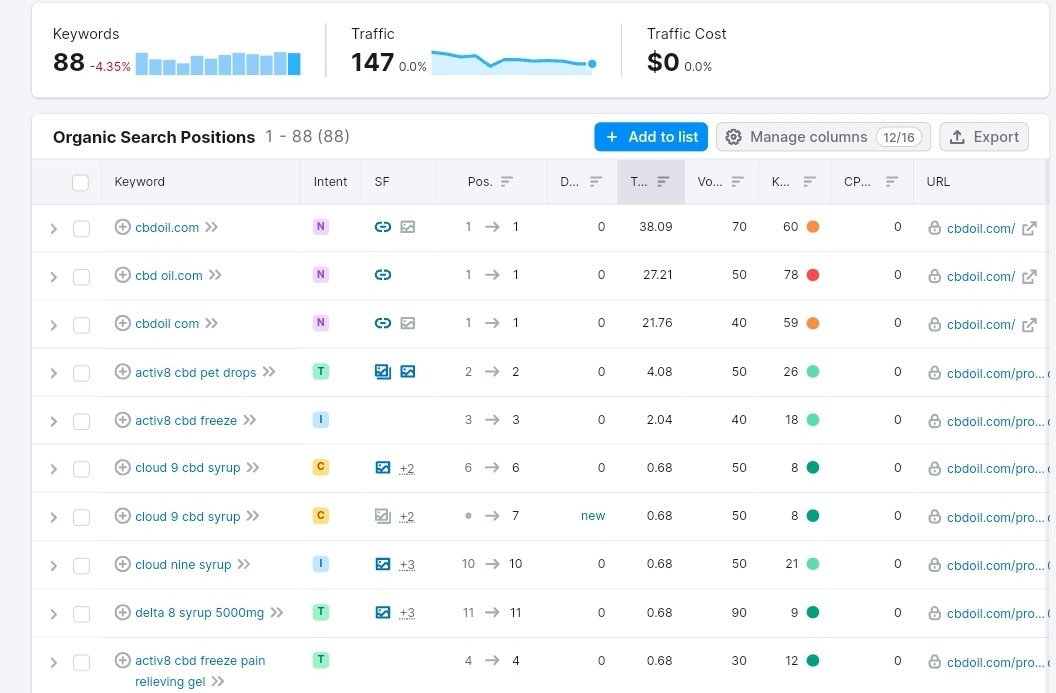Click I intent badge in activ8 cbd freeze row
Viewport: 1056px width, 693px height.
pyautogui.click(x=321, y=420)
